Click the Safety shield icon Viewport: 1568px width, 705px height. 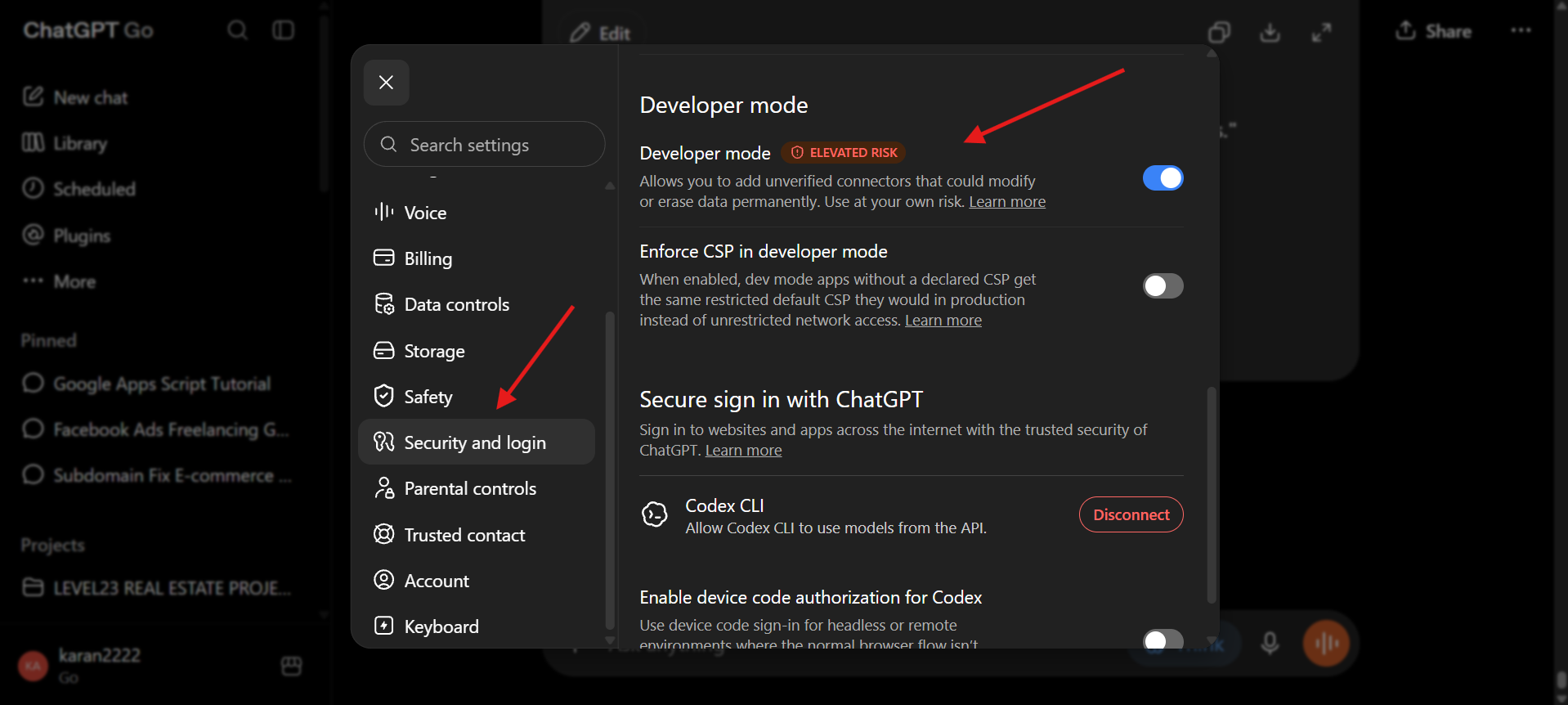383,397
